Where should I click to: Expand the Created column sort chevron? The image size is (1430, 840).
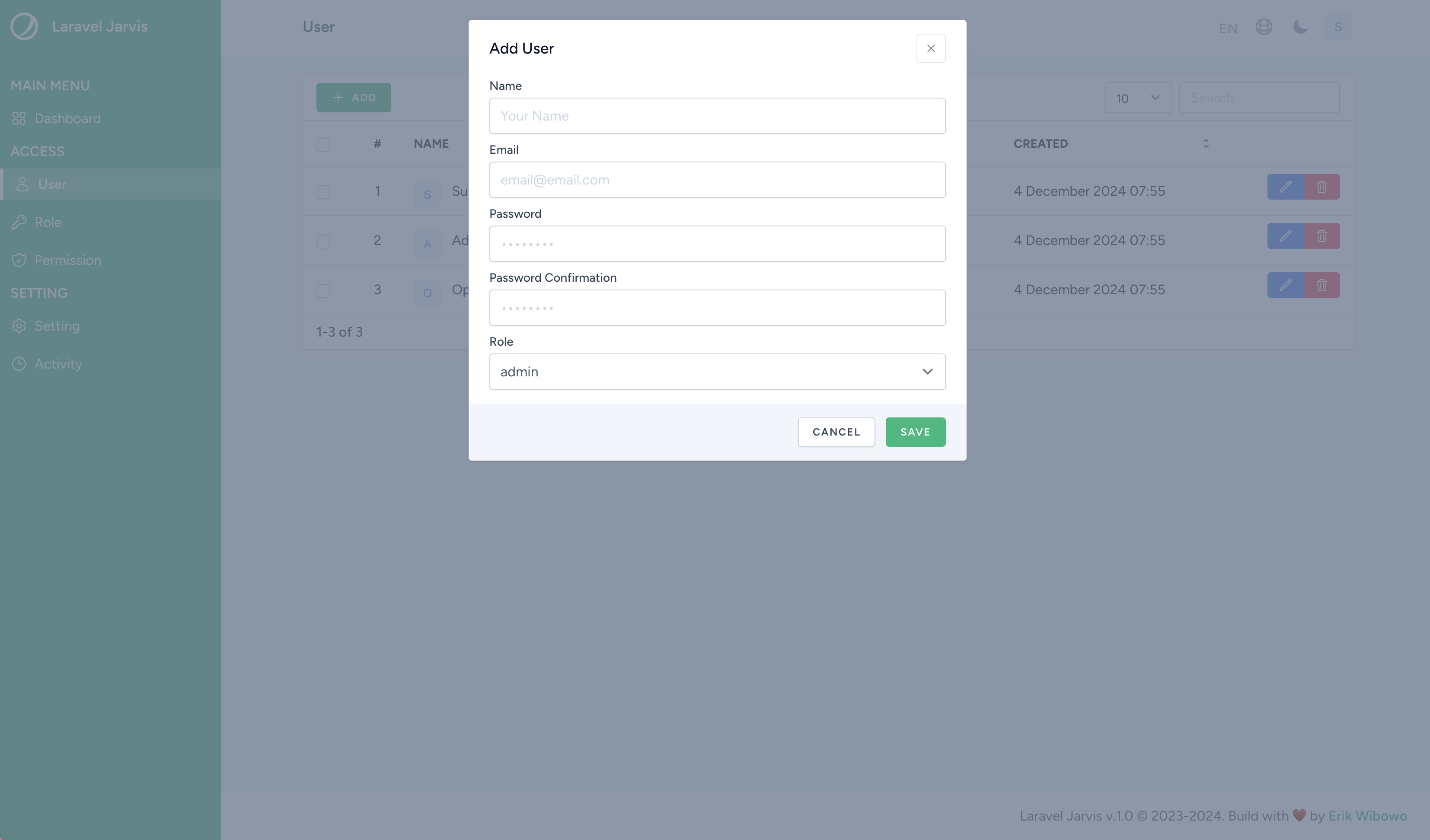[1206, 143]
